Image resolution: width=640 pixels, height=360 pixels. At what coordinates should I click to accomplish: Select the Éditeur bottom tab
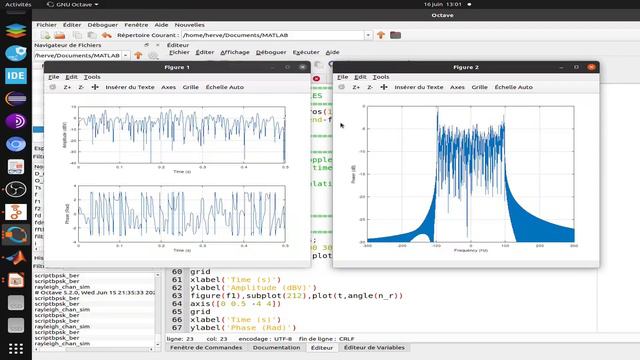322,347
